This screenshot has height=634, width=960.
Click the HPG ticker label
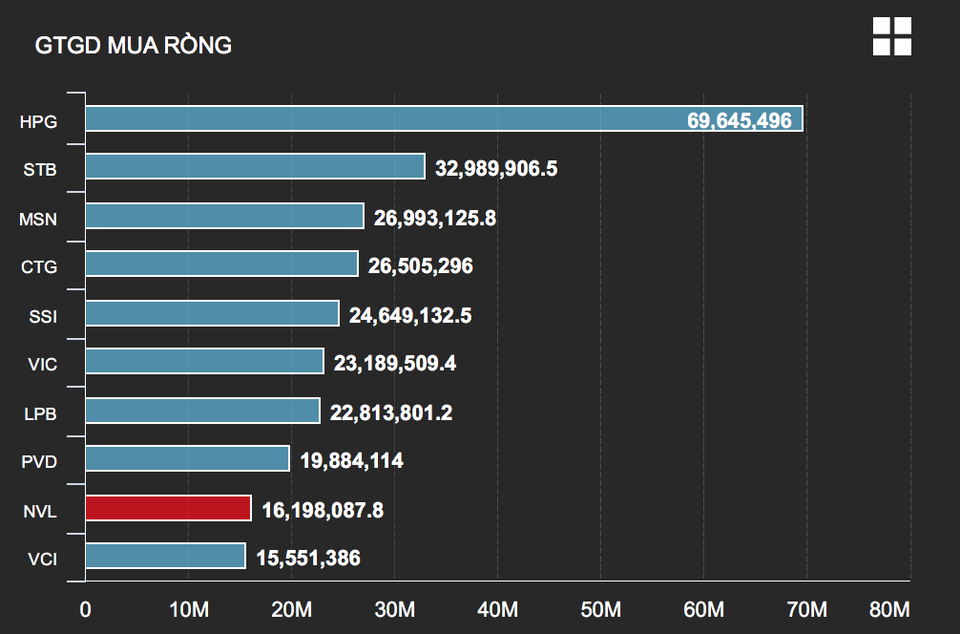point(38,122)
